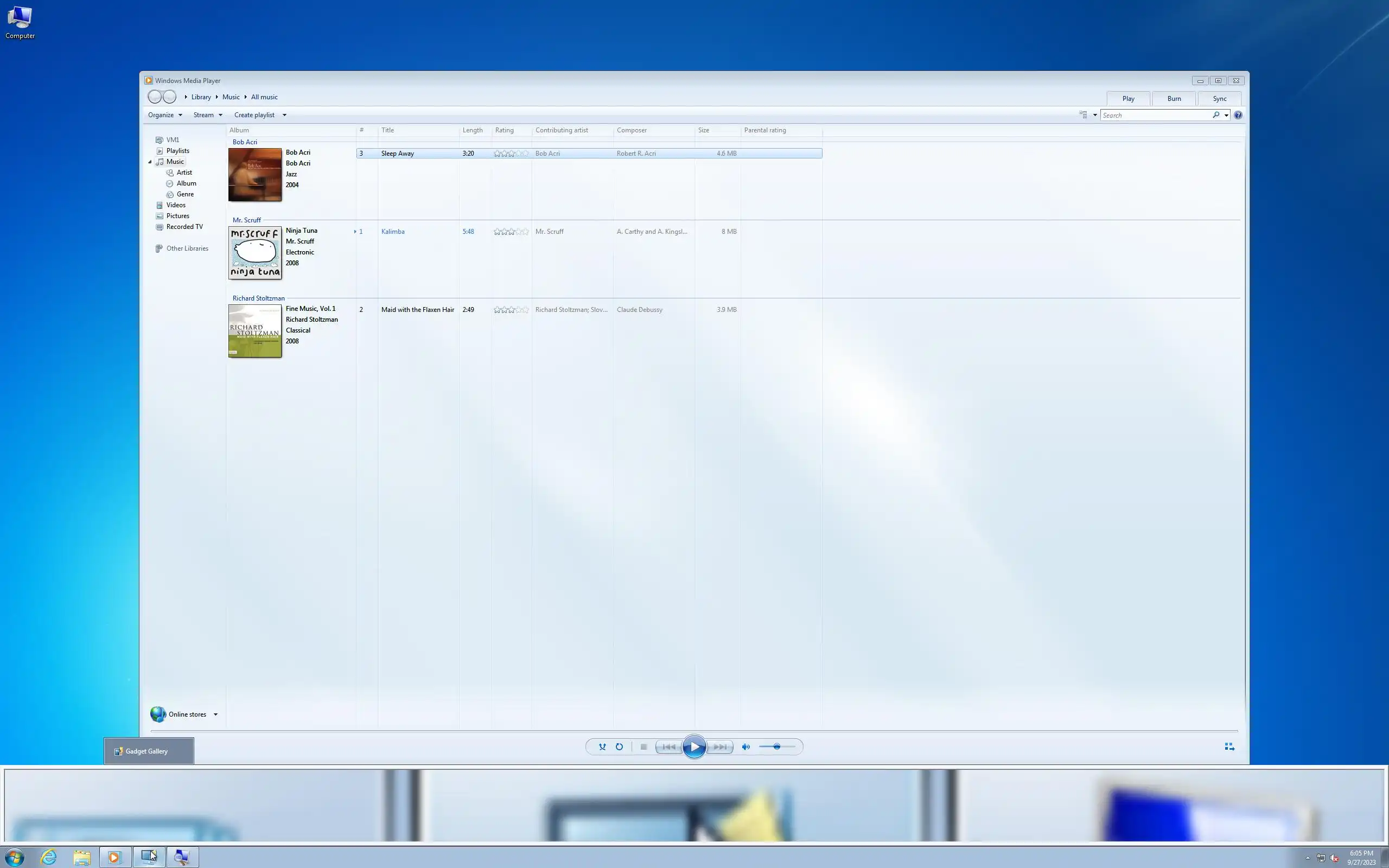The width and height of the screenshot is (1389, 868).
Task: Open the Stream dropdown menu
Action: point(207,116)
